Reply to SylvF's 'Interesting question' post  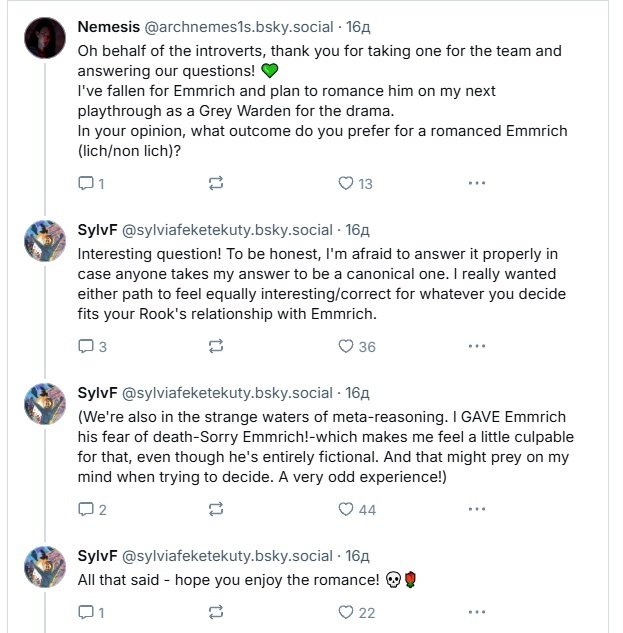pyautogui.click(x=86, y=346)
